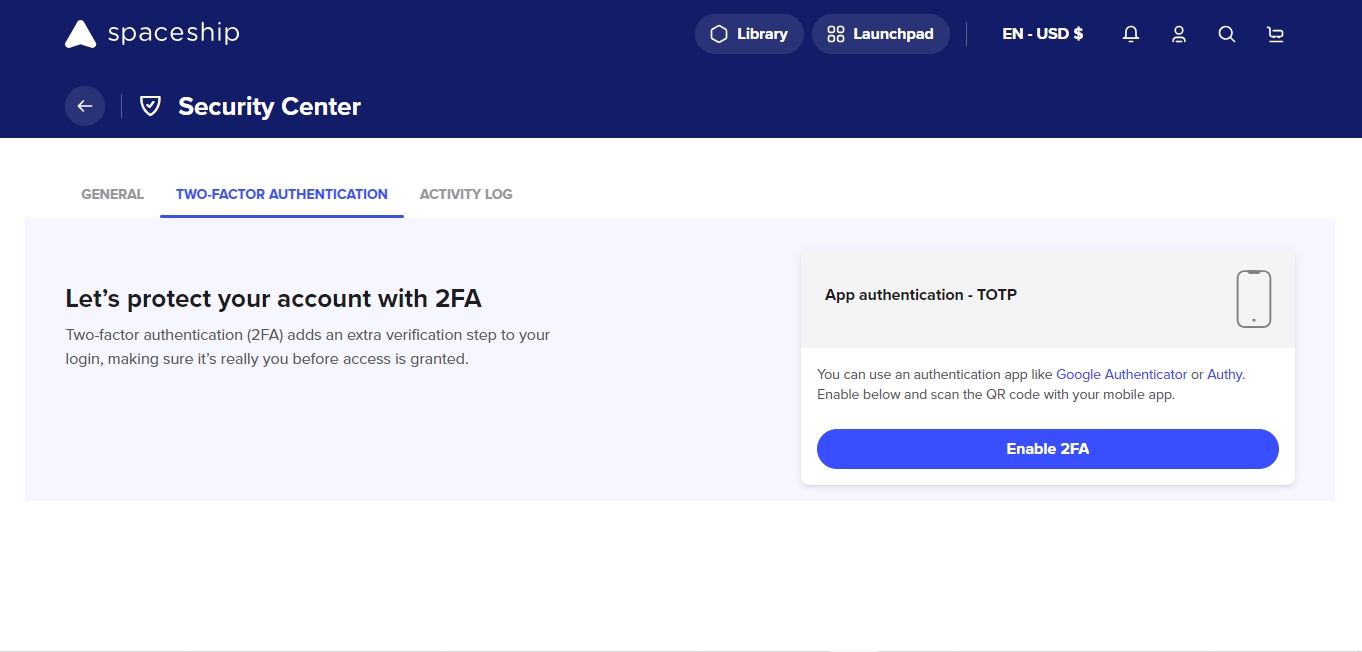Go back using the arrow button
Viewport: 1362px width, 652px height.
[x=85, y=106]
